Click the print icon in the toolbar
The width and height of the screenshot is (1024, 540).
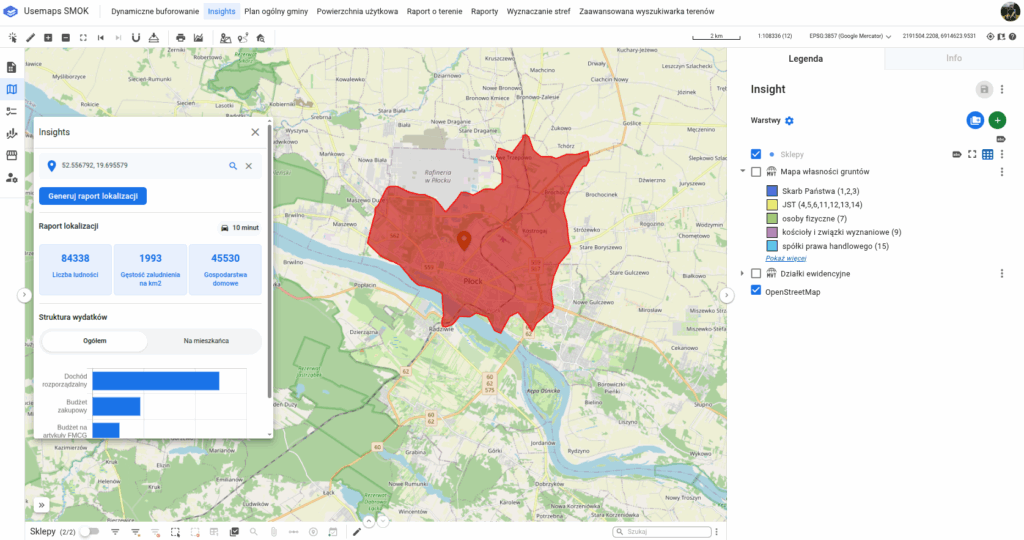181,37
